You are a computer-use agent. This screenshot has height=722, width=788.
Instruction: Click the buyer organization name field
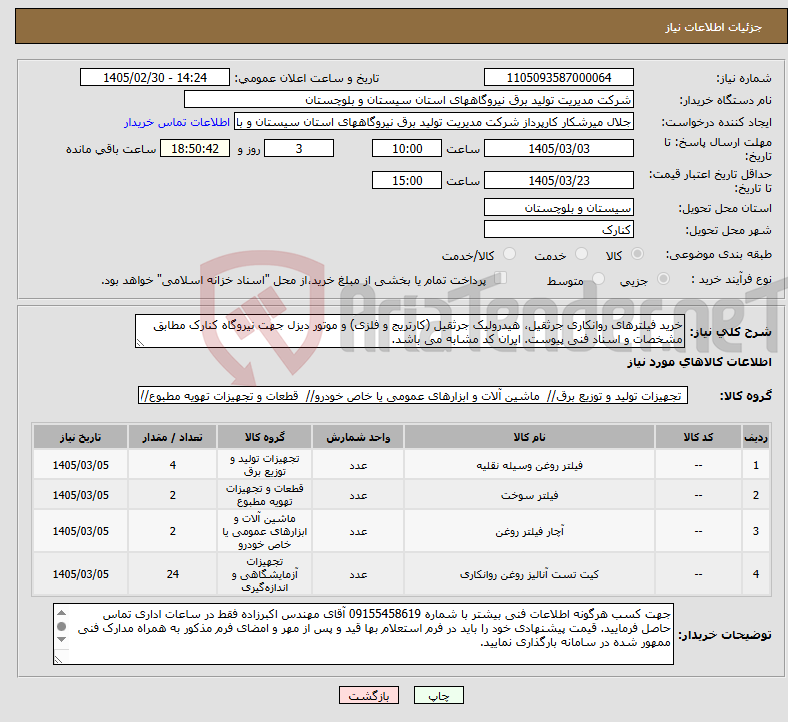coord(409,99)
